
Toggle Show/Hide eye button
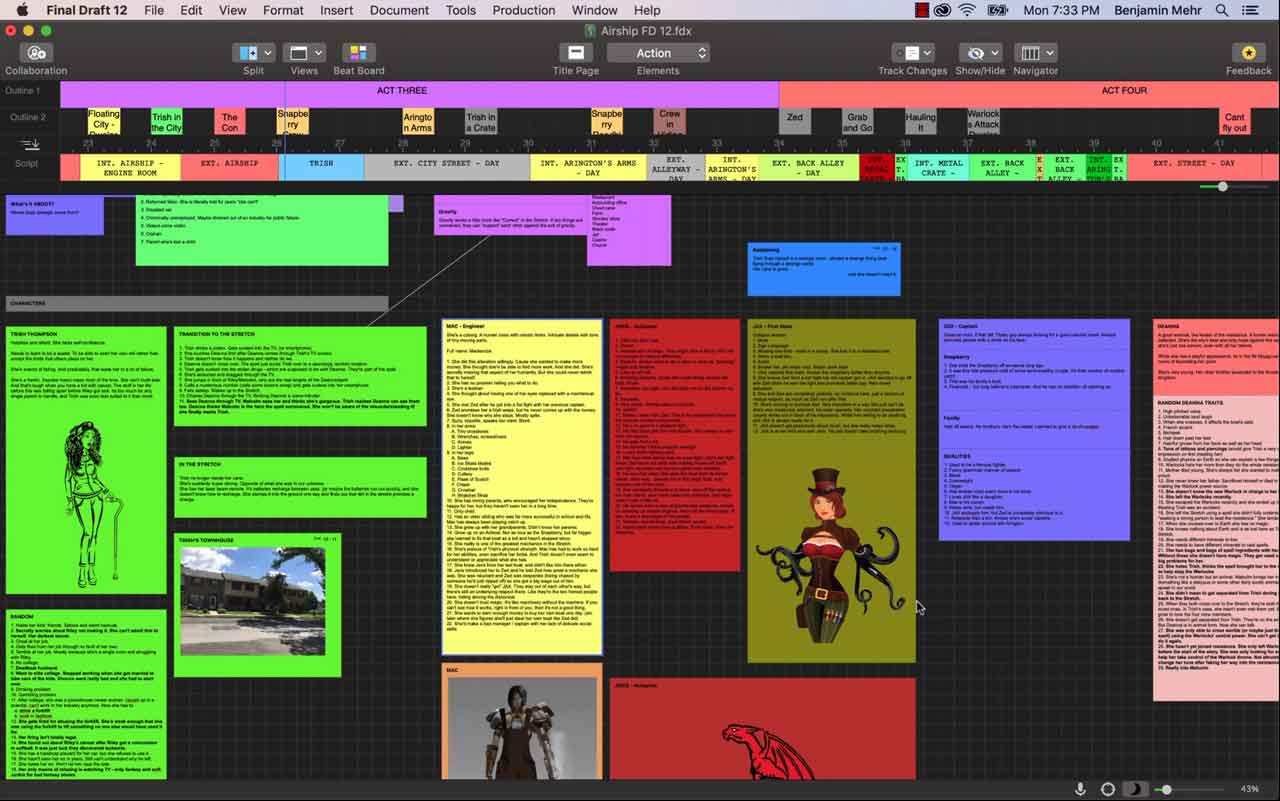[x=977, y=53]
